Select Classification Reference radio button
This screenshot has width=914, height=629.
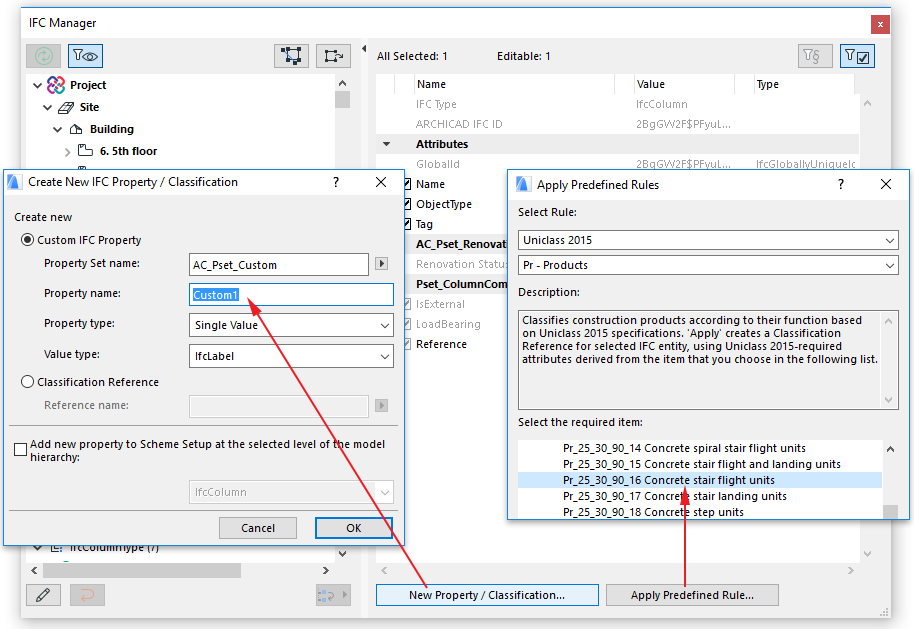27,382
